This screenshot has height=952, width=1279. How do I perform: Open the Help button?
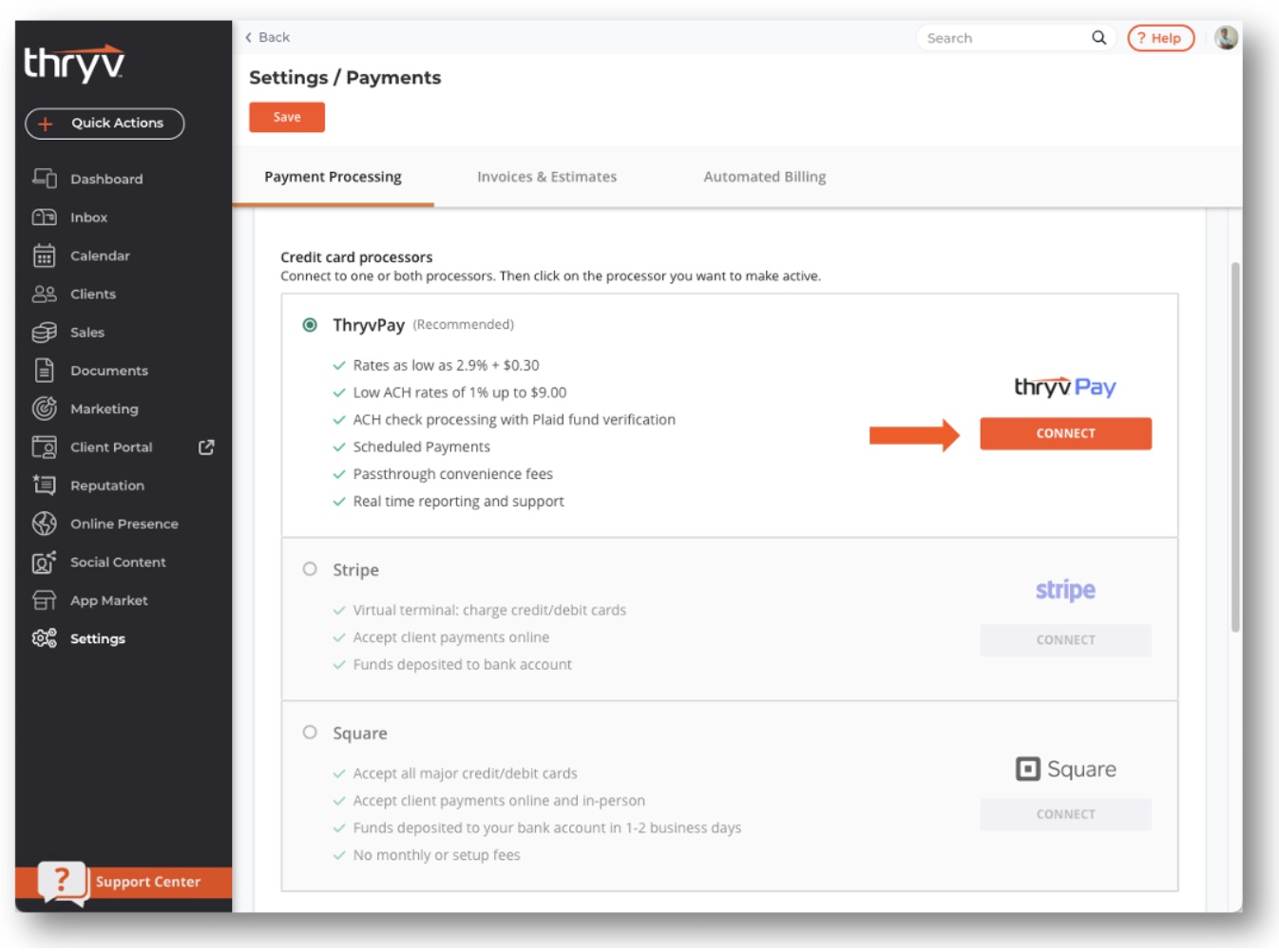point(1160,38)
